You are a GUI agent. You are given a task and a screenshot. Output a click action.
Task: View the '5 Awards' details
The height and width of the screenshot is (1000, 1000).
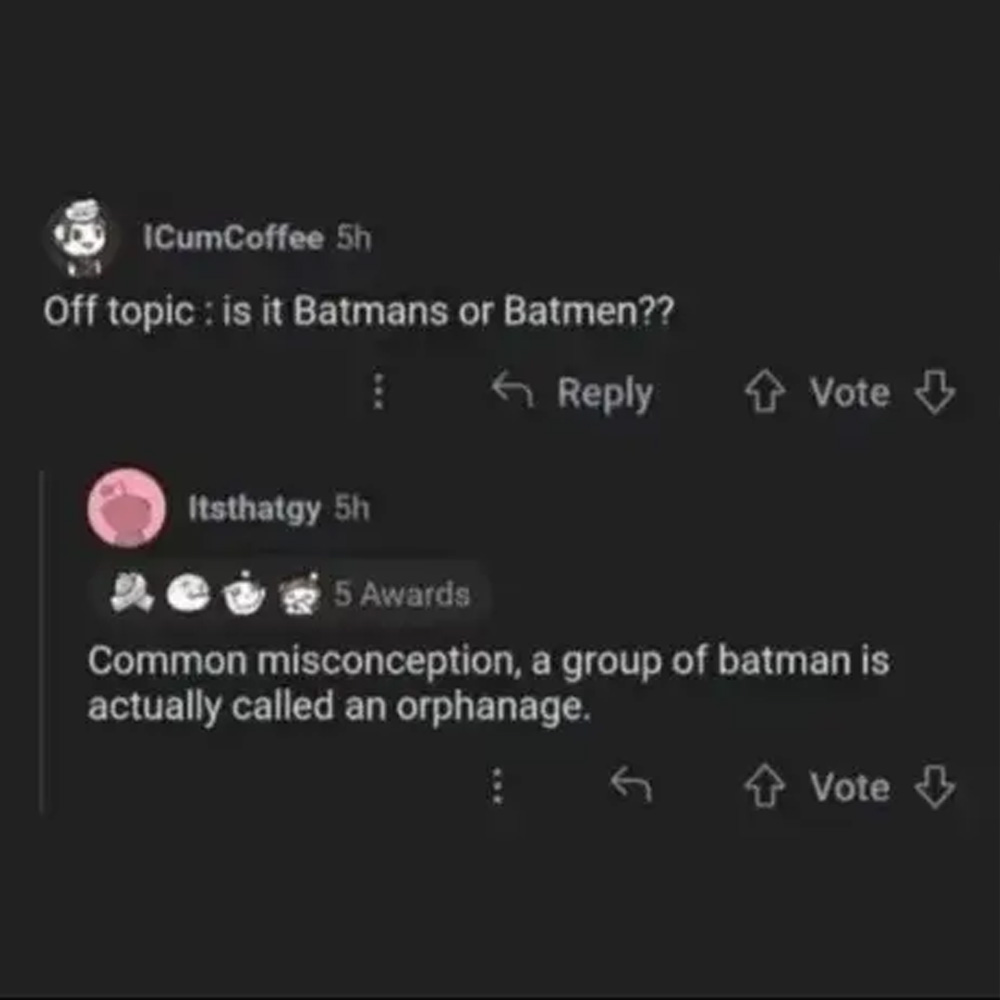(401, 594)
